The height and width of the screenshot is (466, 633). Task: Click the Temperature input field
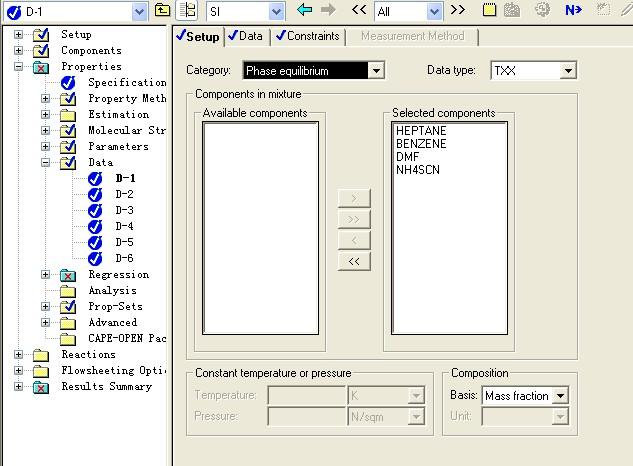tap(307, 396)
